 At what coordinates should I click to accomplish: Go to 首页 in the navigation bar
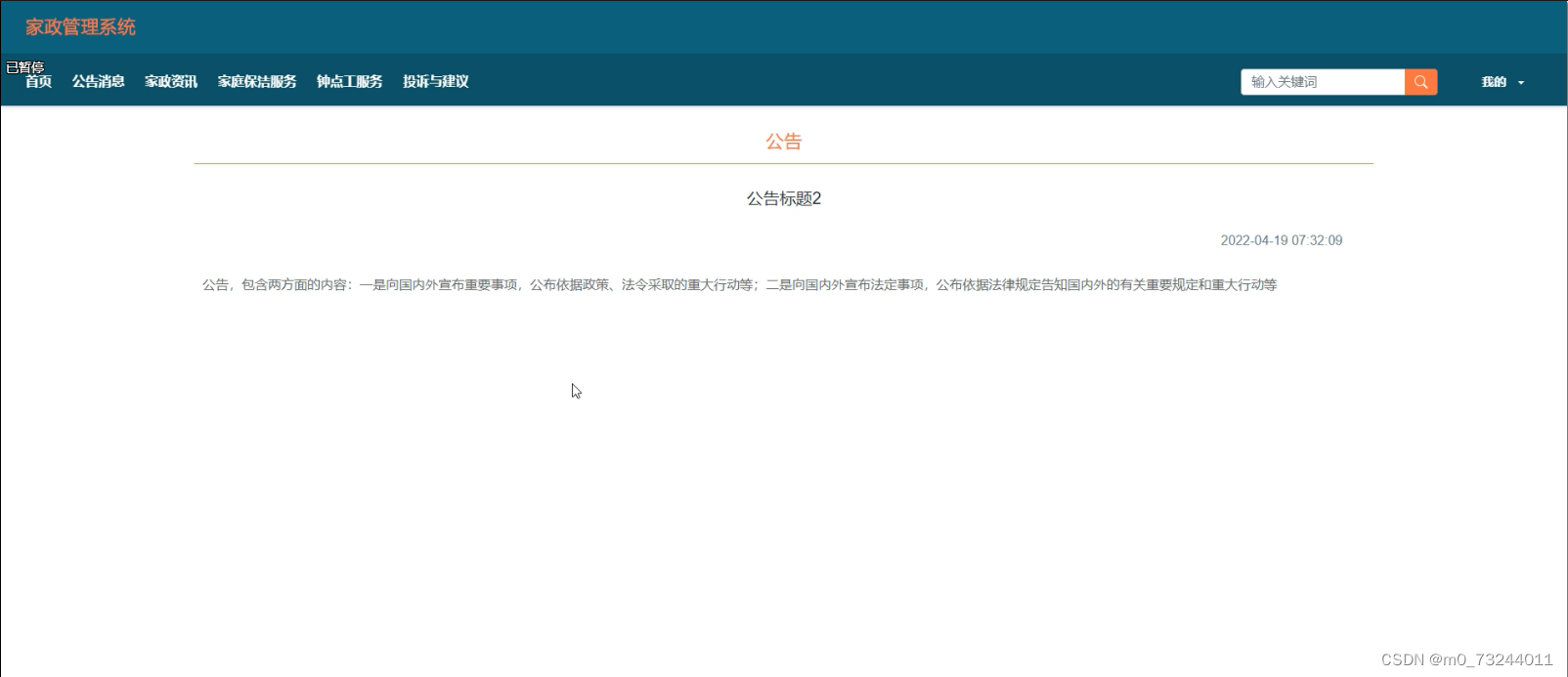point(39,82)
